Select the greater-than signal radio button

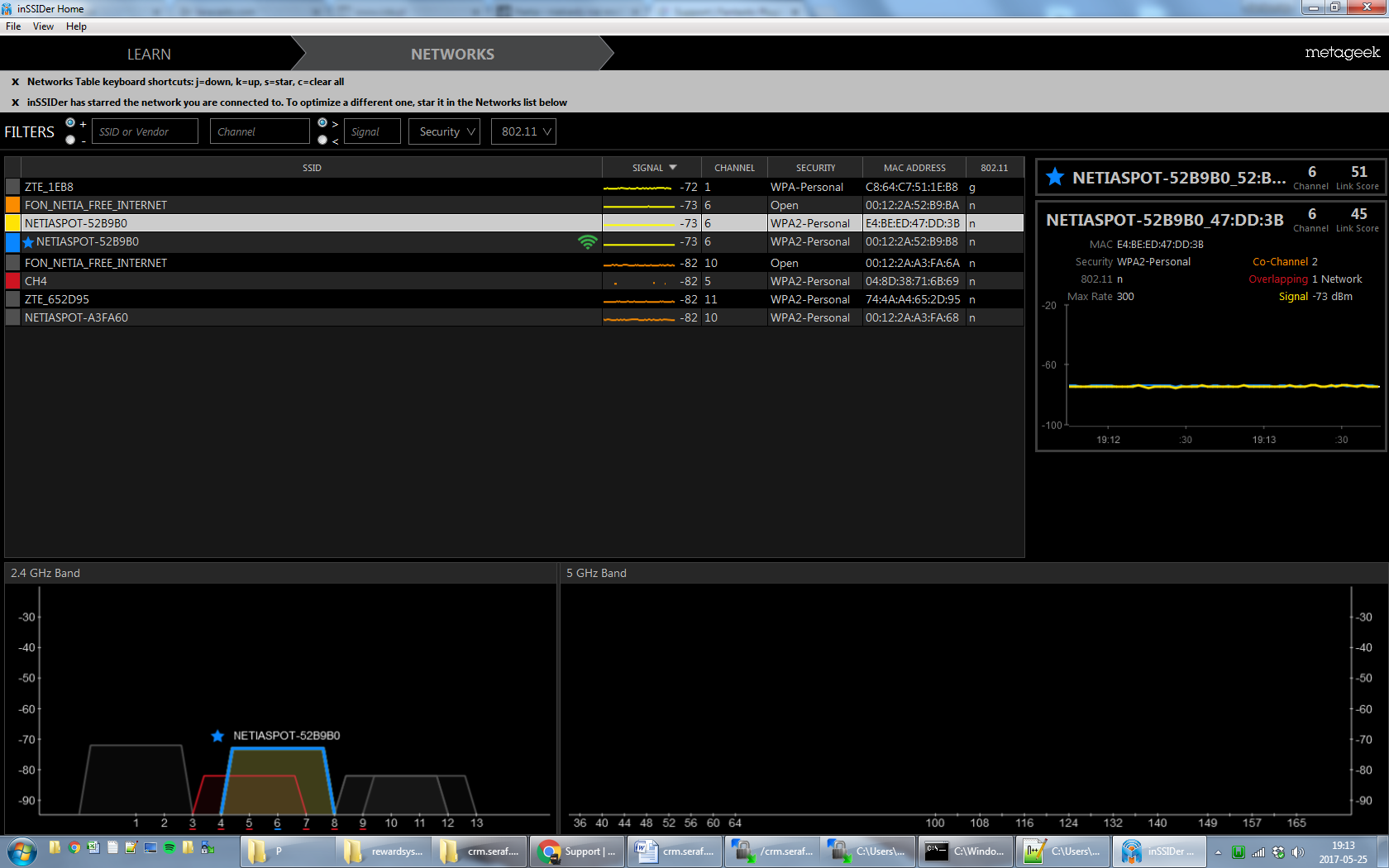coord(322,123)
